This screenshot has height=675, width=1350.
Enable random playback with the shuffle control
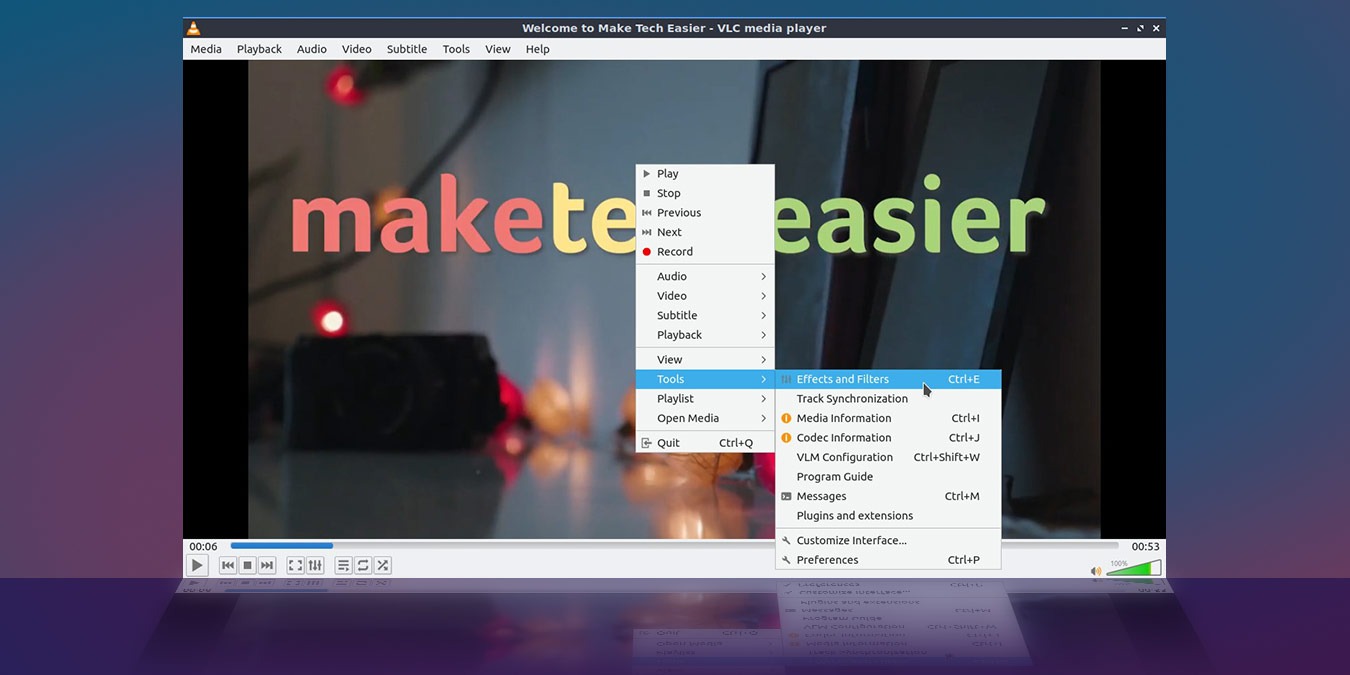point(383,565)
